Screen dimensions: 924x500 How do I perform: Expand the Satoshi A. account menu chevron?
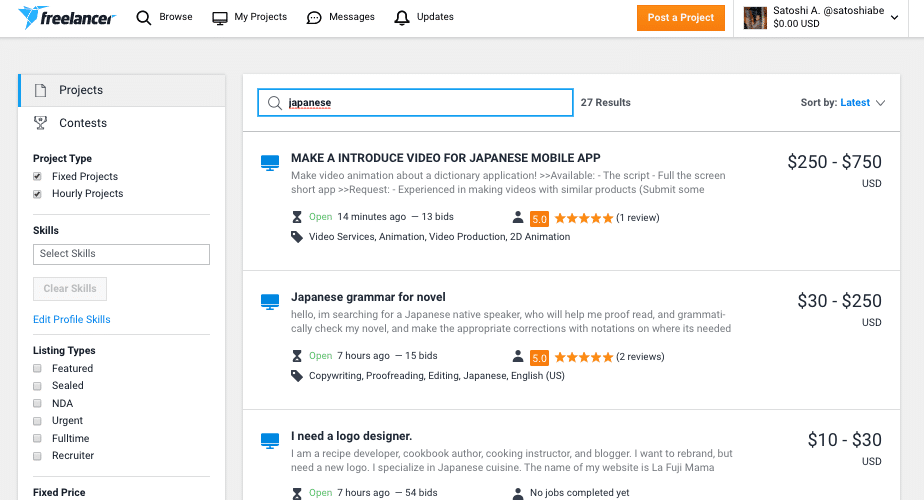pos(895,18)
